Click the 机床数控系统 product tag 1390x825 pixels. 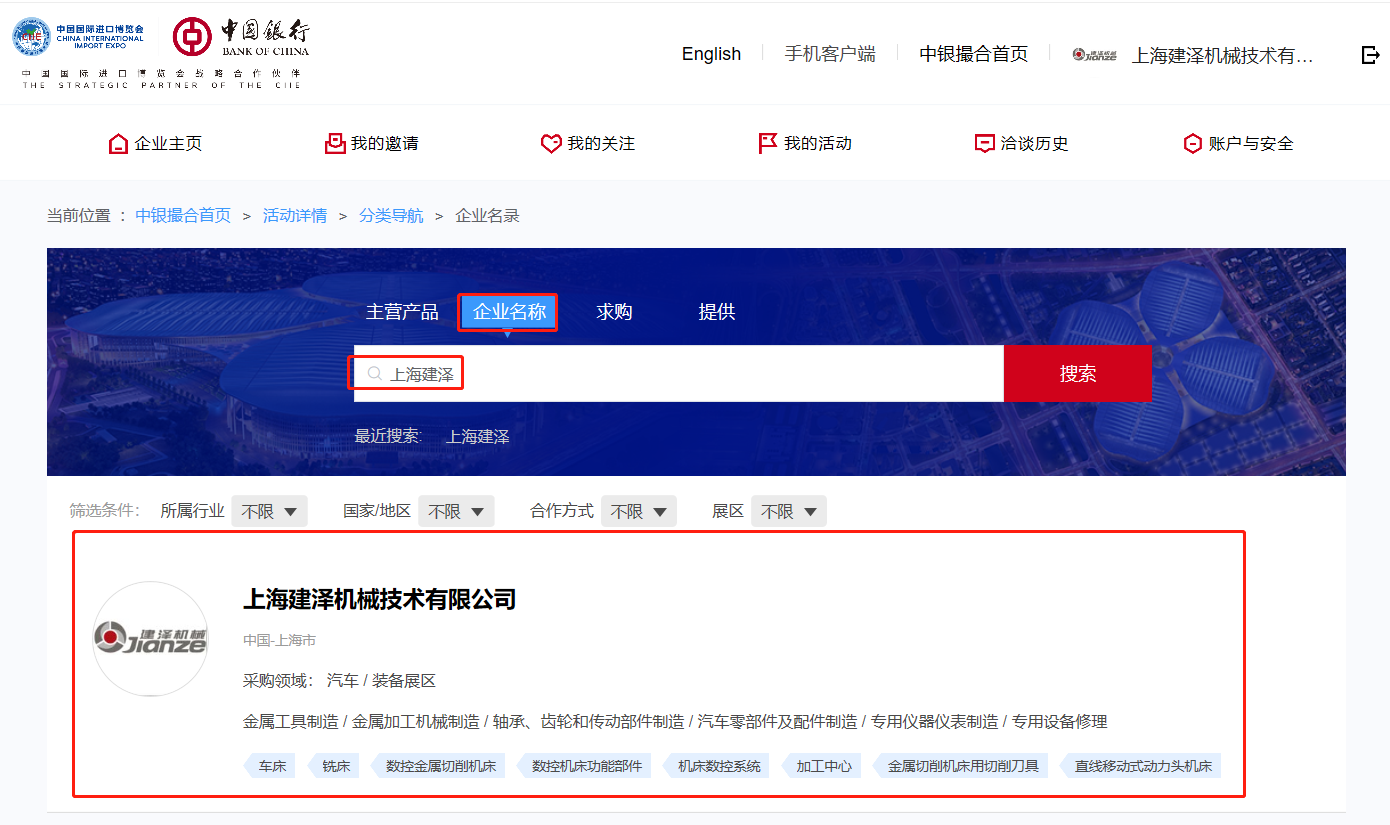click(716, 767)
